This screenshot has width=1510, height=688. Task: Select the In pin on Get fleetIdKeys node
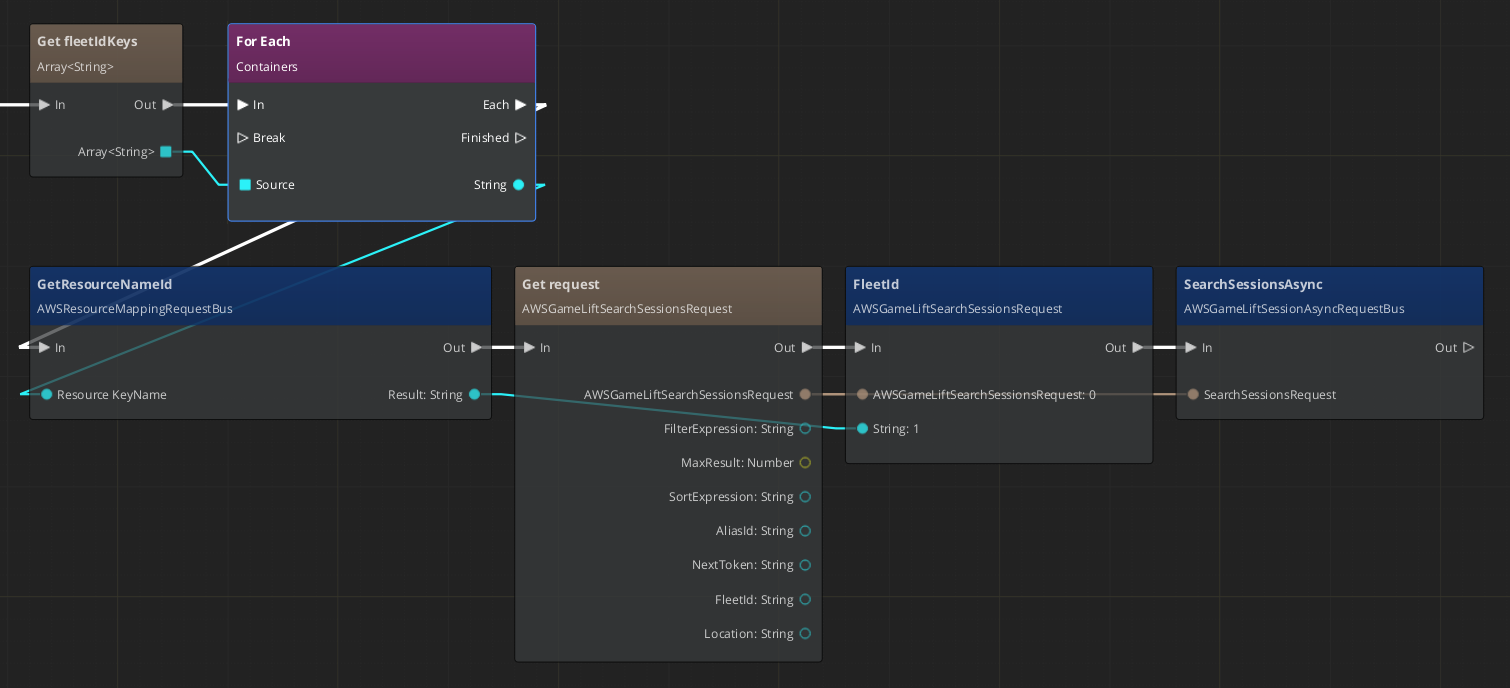(44, 104)
